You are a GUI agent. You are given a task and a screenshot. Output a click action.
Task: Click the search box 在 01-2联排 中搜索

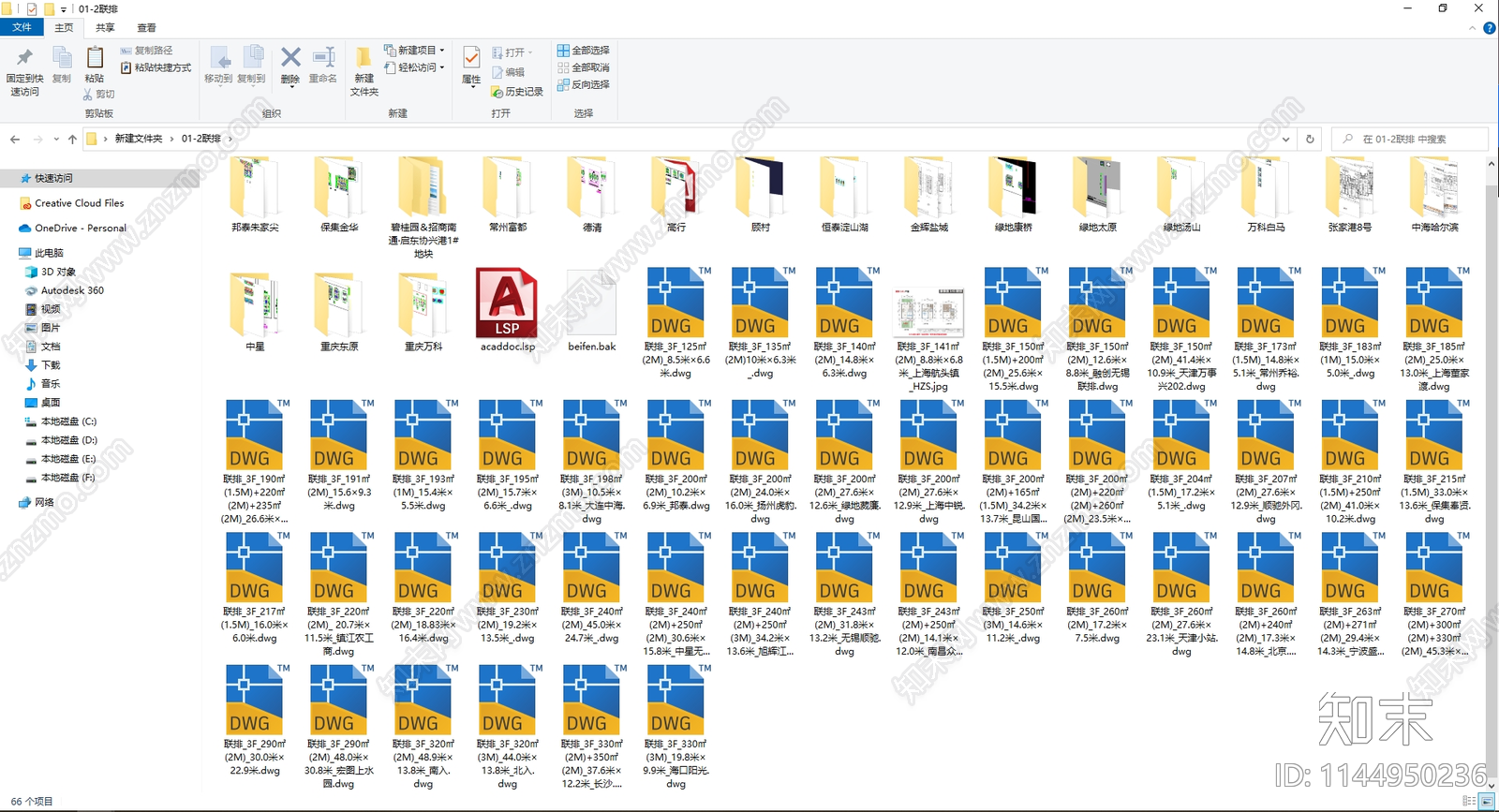tap(1409, 139)
